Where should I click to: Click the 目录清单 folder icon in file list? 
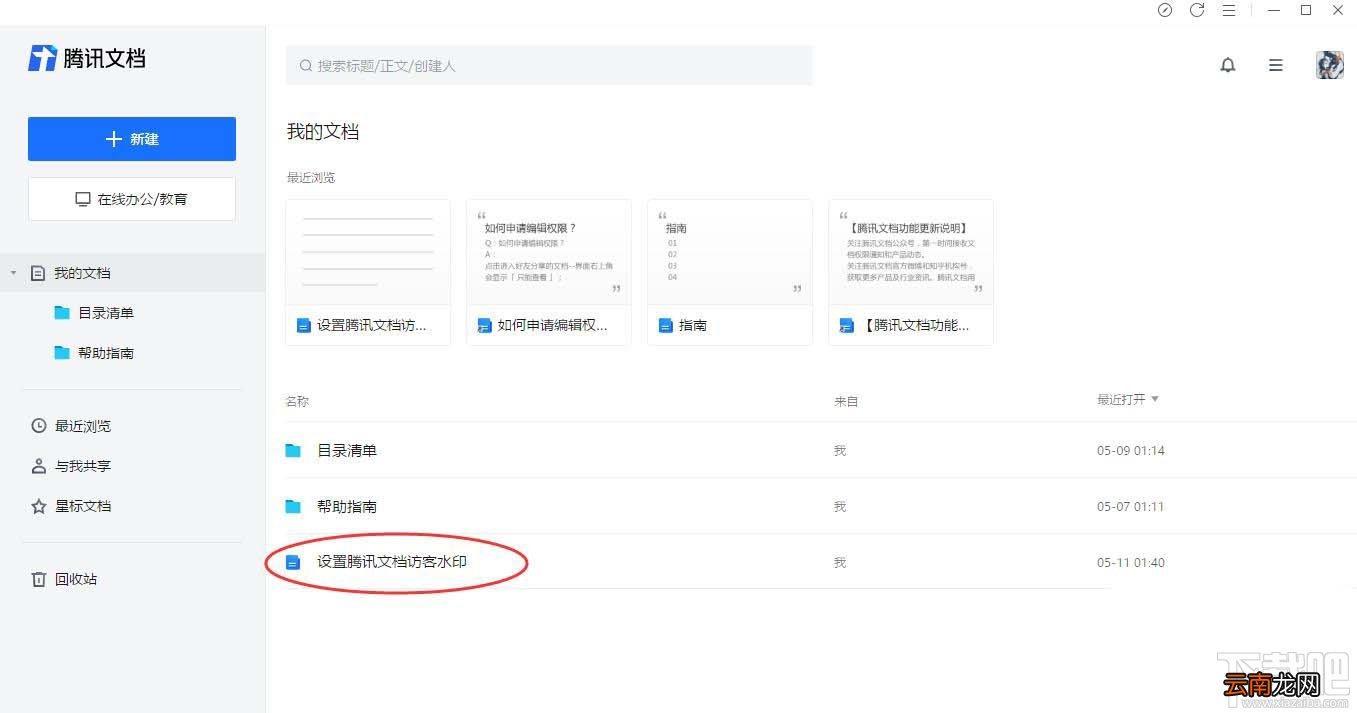(x=293, y=451)
